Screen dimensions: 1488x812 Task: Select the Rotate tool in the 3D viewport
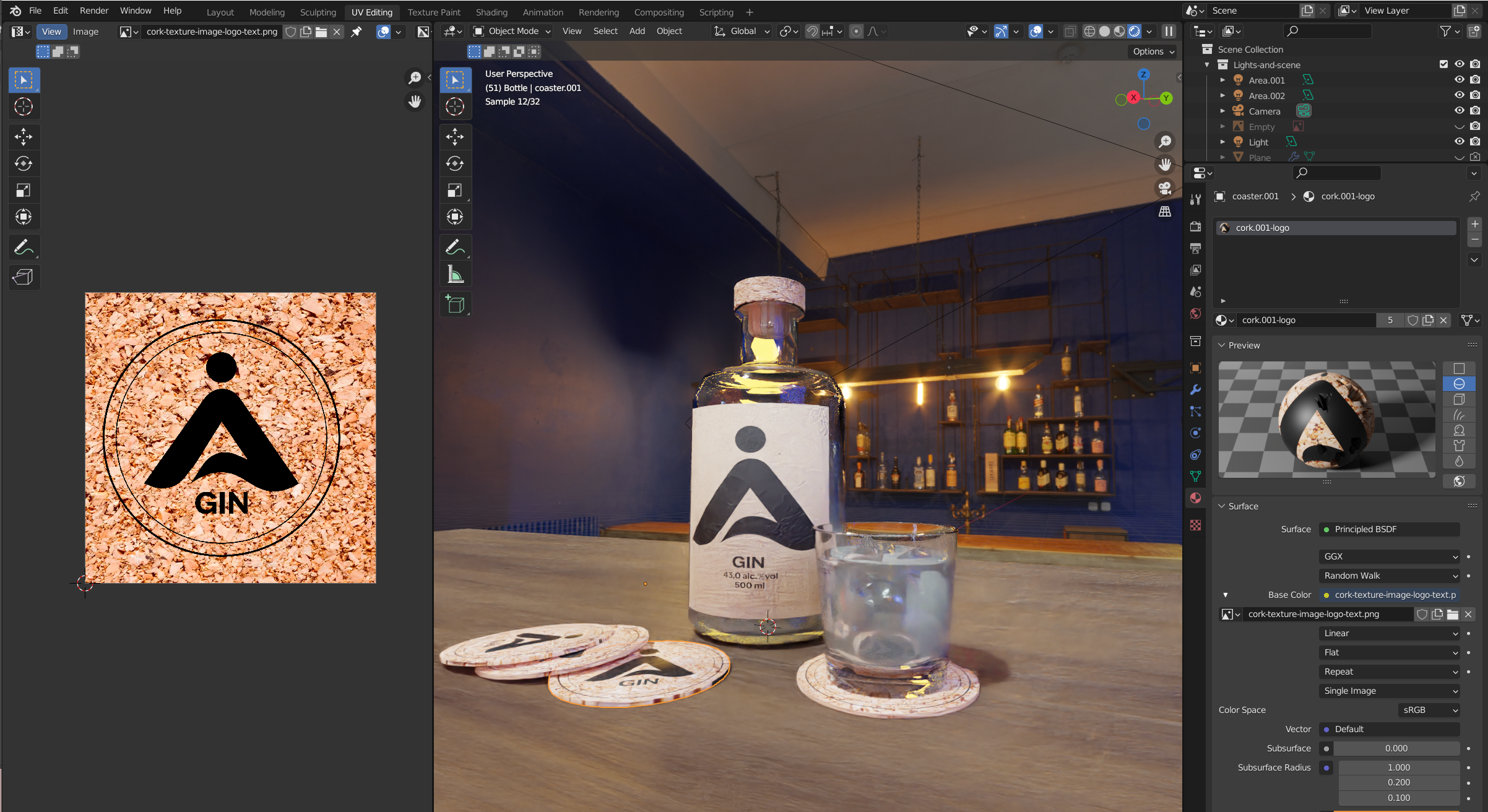456,163
